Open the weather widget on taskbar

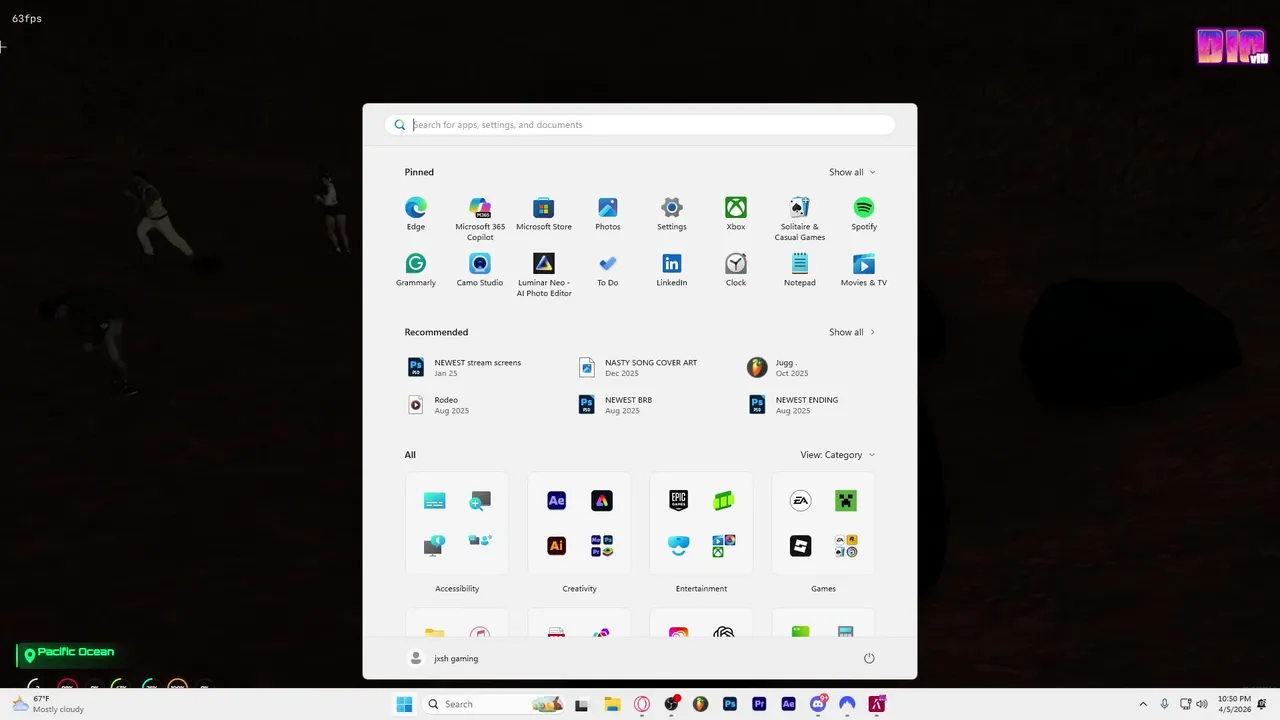(47, 704)
